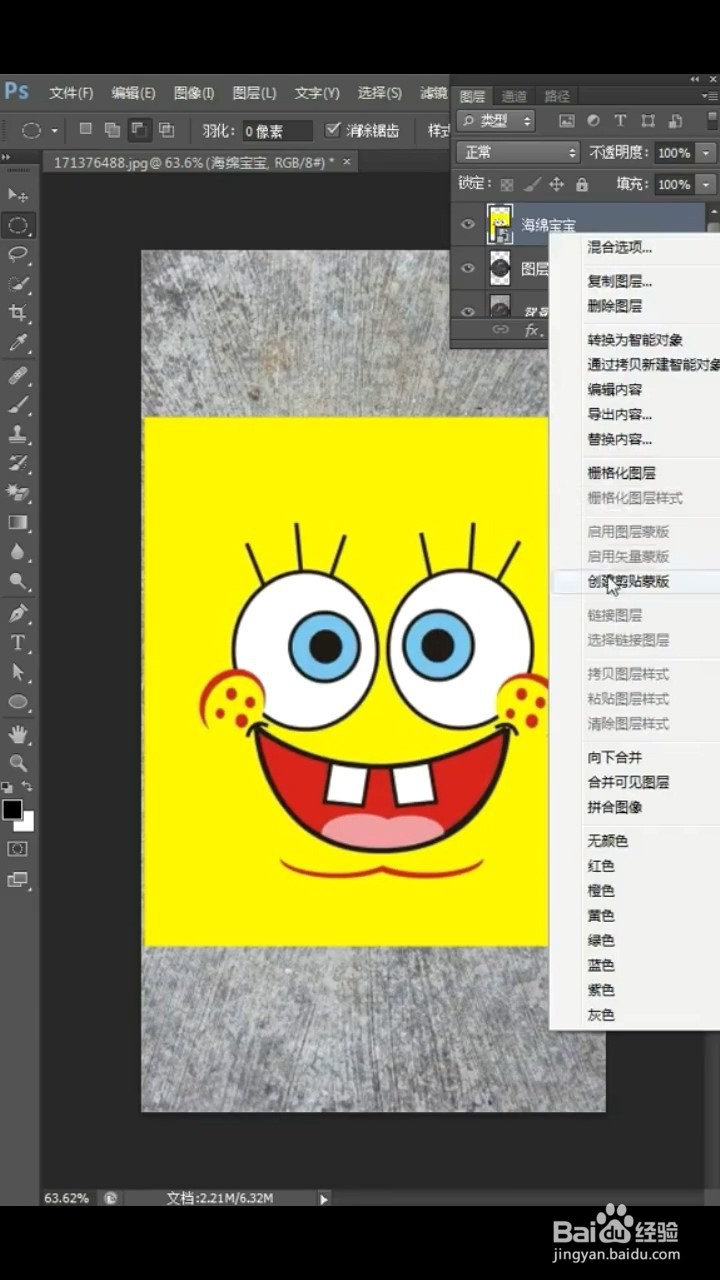Toggle lock position icon

(x=557, y=184)
